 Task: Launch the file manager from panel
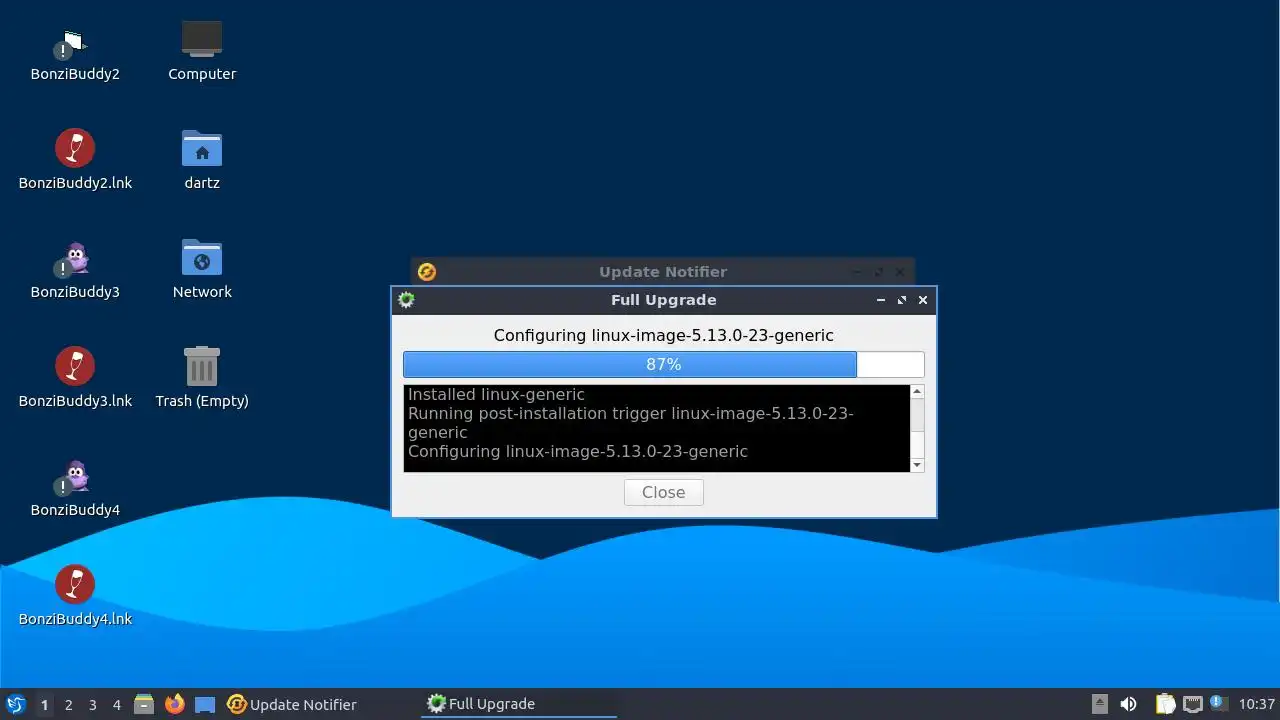[143, 704]
